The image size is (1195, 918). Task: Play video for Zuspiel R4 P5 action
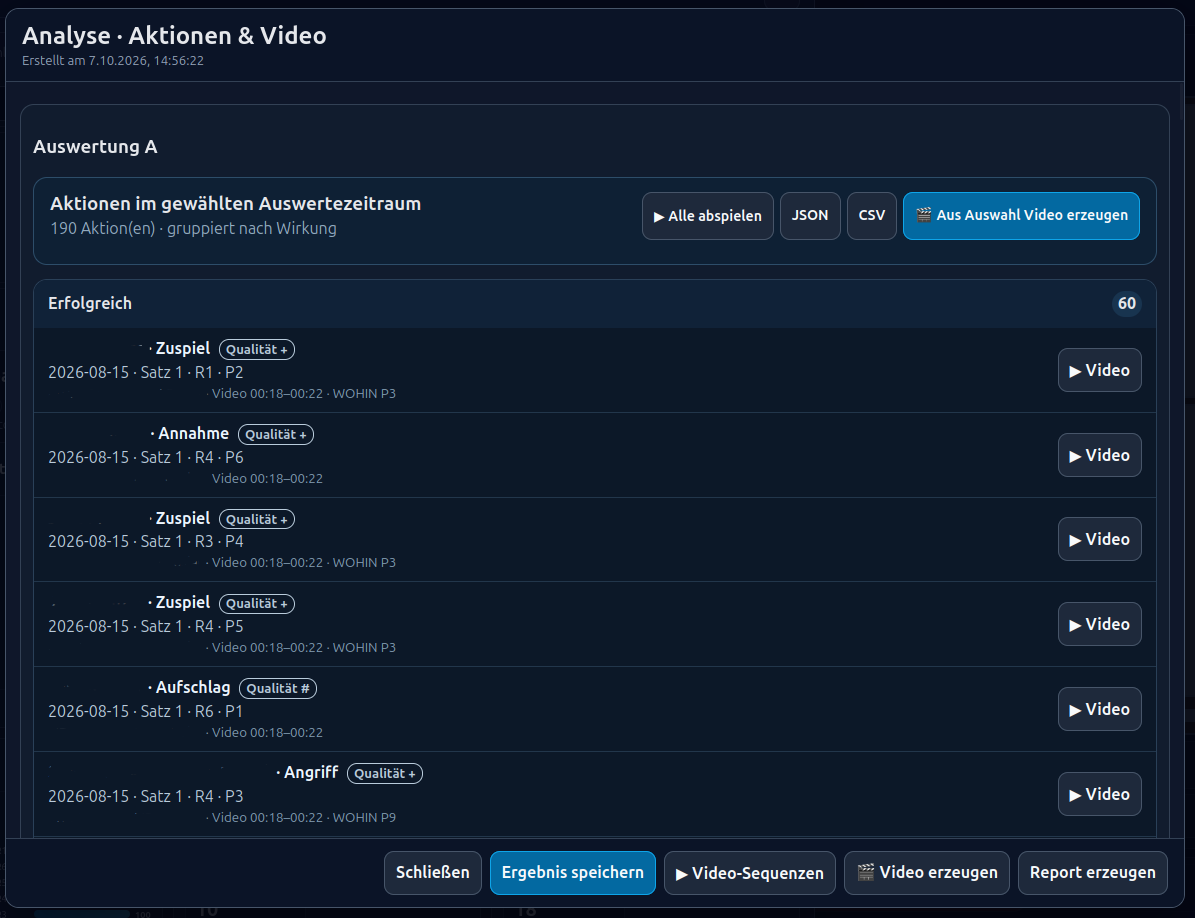[1099, 624]
